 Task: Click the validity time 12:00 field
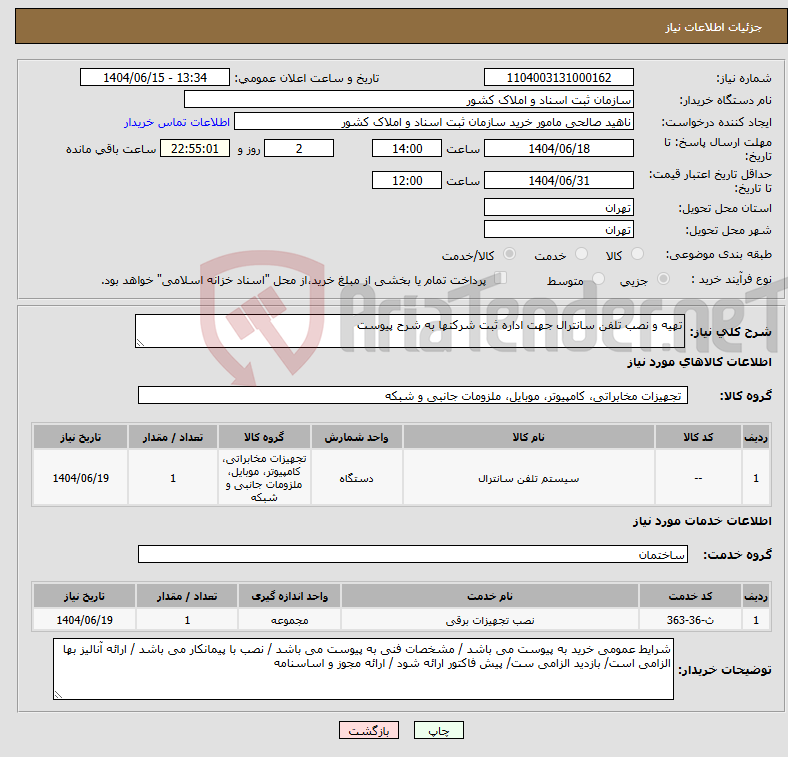coord(407,180)
